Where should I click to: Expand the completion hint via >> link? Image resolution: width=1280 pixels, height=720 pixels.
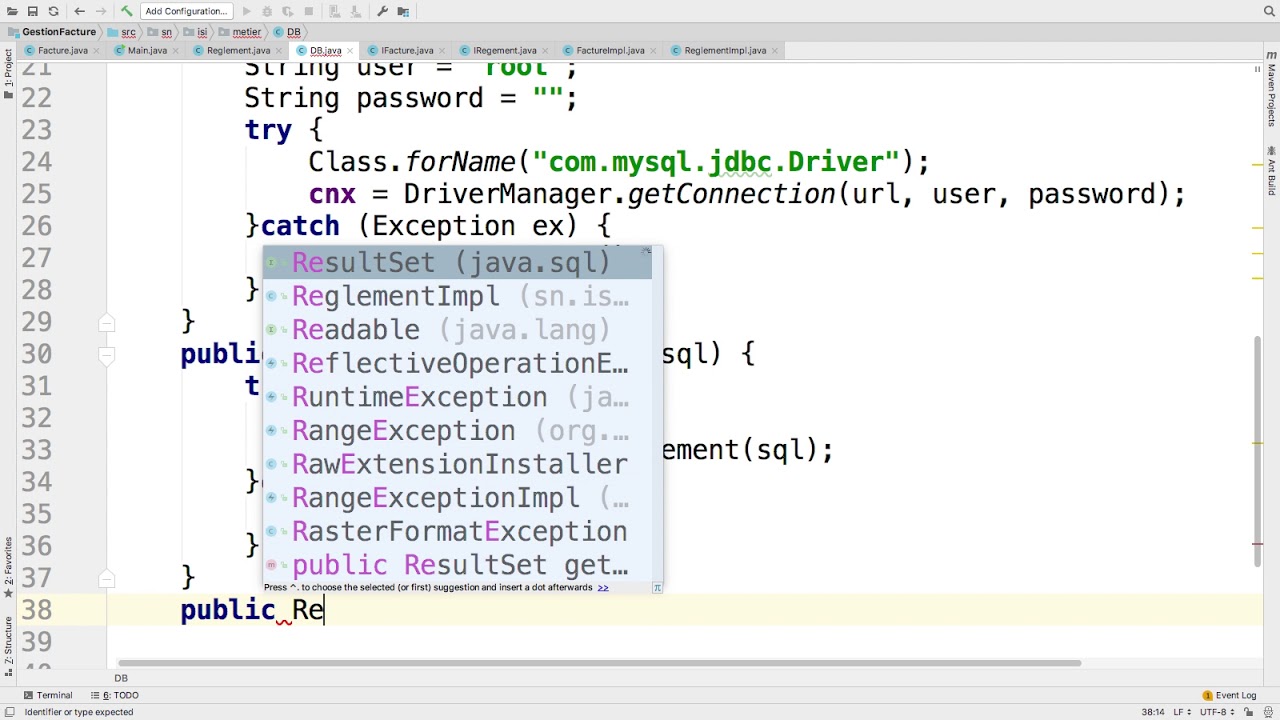pos(603,587)
